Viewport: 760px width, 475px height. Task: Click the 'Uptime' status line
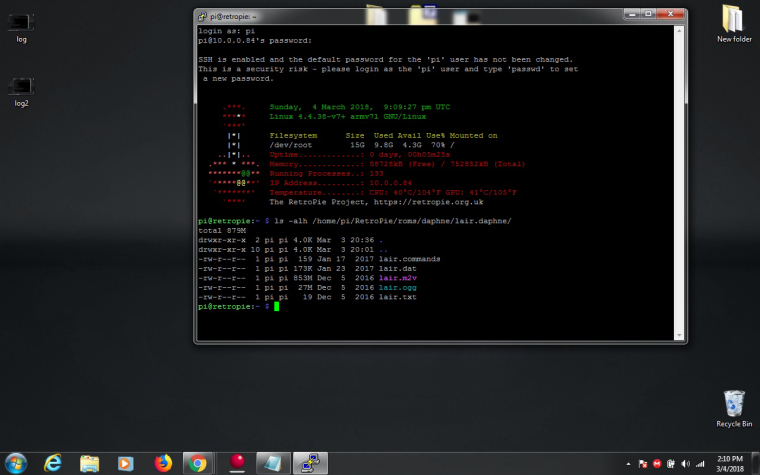(360, 155)
